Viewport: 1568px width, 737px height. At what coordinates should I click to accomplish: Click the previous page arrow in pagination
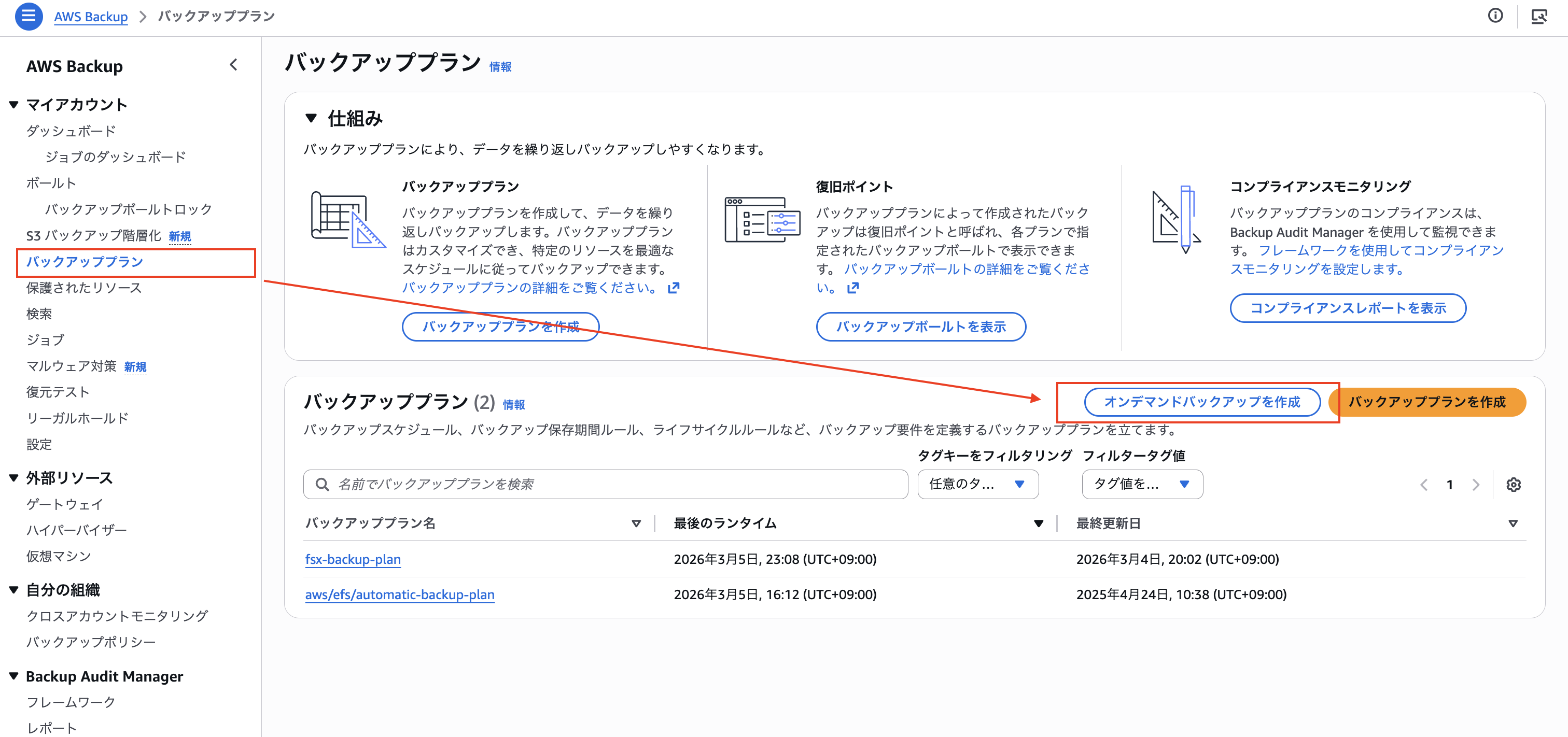click(1424, 485)
